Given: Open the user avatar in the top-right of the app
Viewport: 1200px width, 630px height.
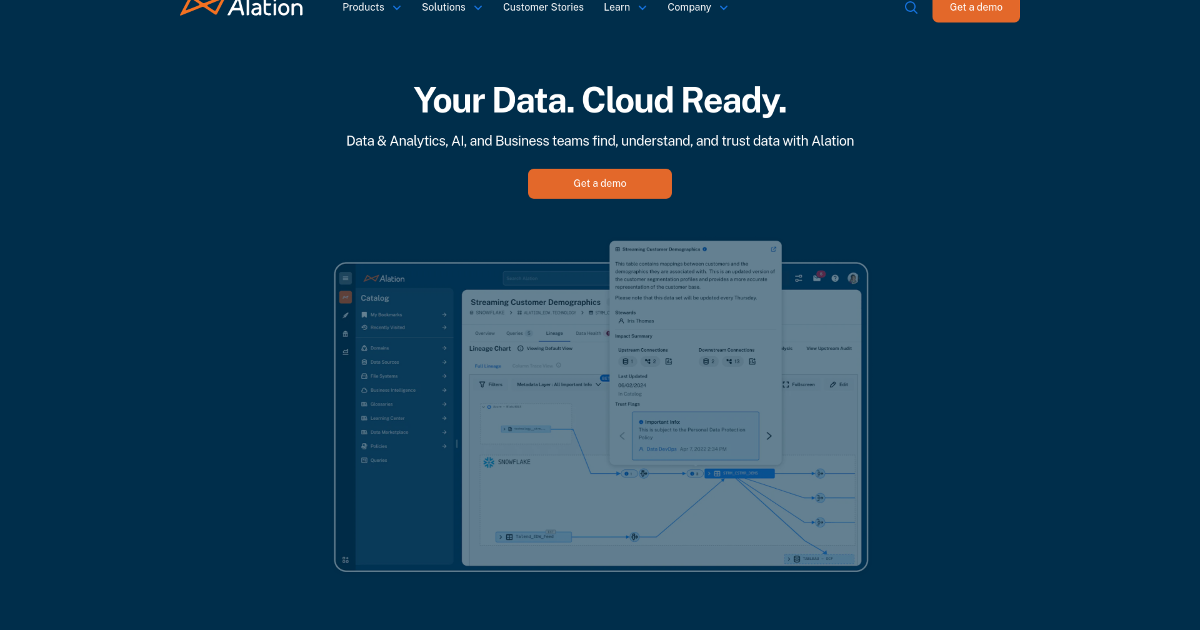Looking at the screenshot, I should point(852,278).
